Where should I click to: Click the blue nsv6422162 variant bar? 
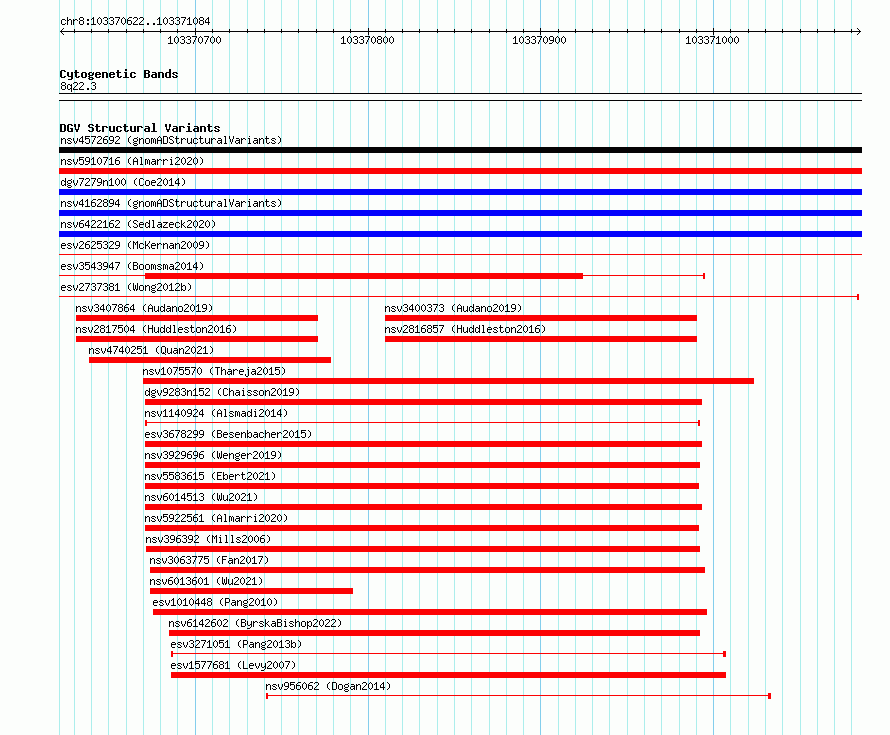pyautogui.click(x=460, y=234)
